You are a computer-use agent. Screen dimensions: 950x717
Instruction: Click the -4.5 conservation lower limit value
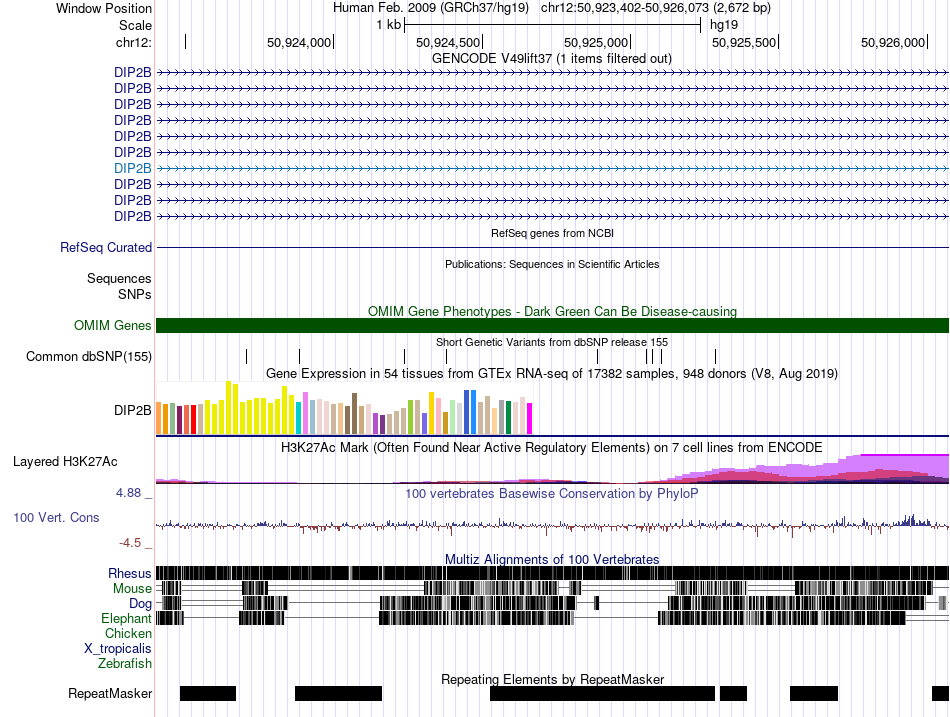pyautogui.click(x=130, y=542)
